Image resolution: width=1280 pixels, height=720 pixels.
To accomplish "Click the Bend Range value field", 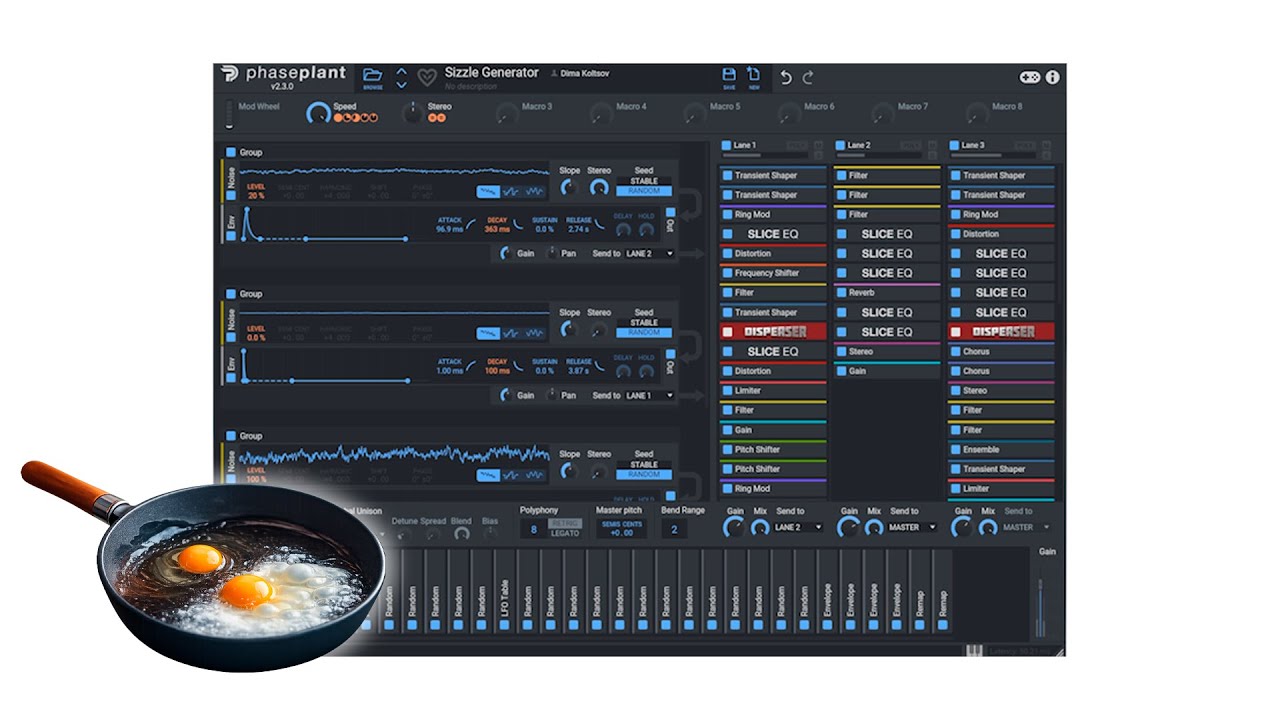I will pos(673,530).
